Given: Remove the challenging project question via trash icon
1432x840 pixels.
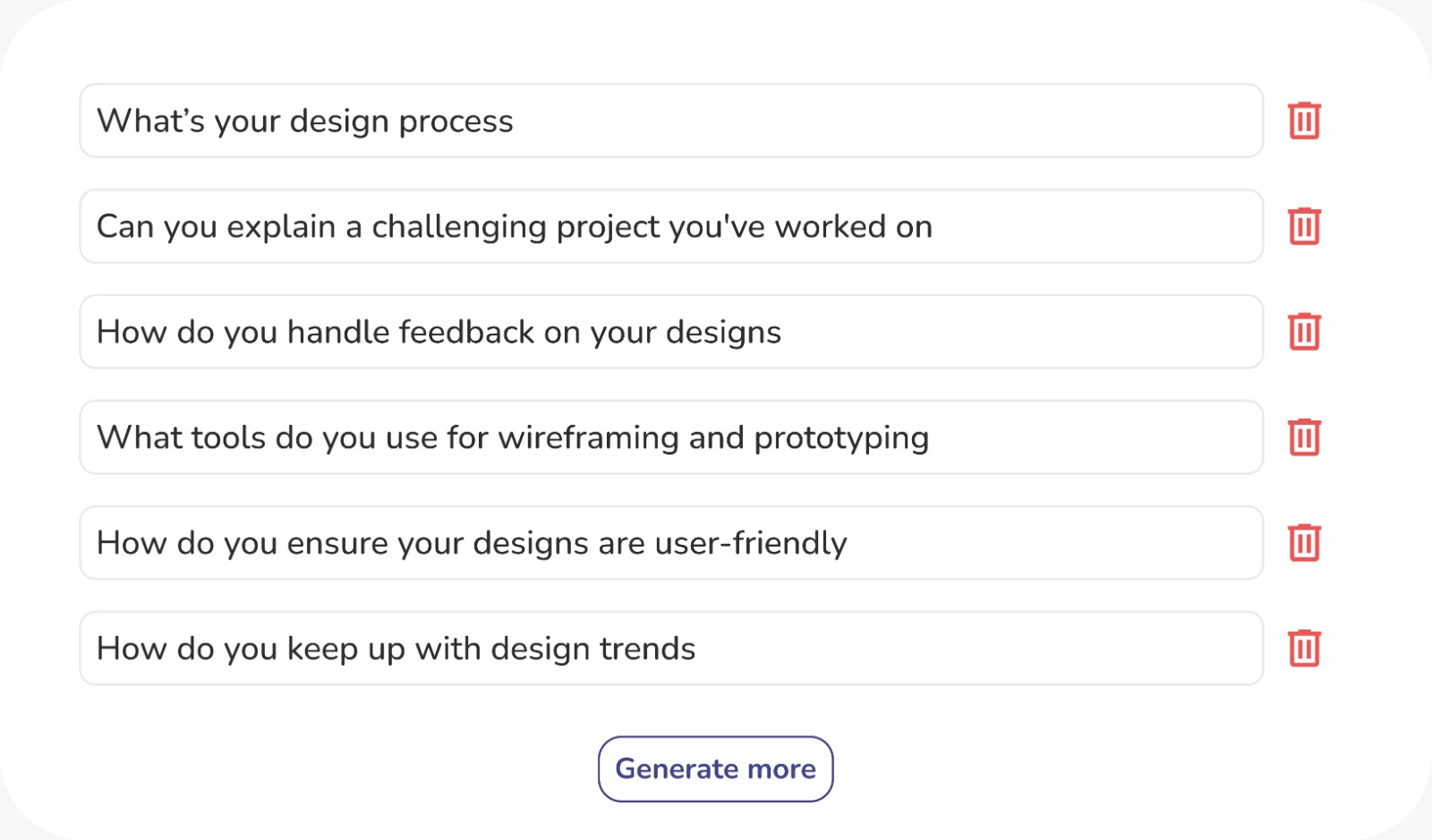Looking at the screenshot, I should [x=1304, y=226].
